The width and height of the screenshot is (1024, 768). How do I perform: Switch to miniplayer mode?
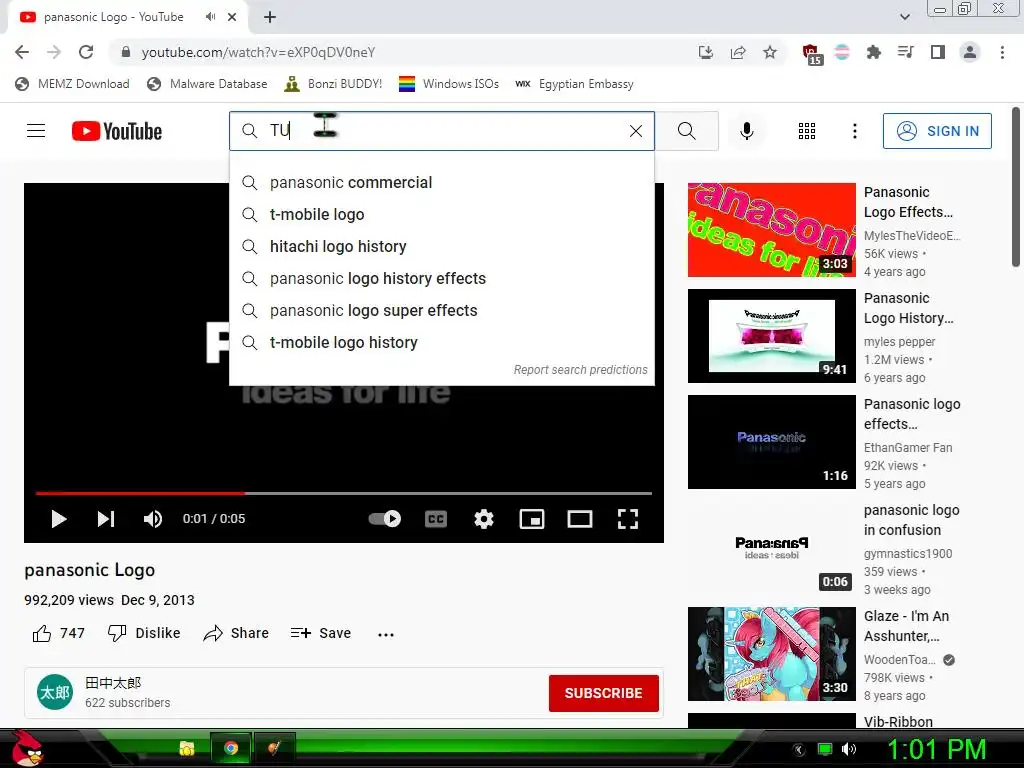(532, 519)
